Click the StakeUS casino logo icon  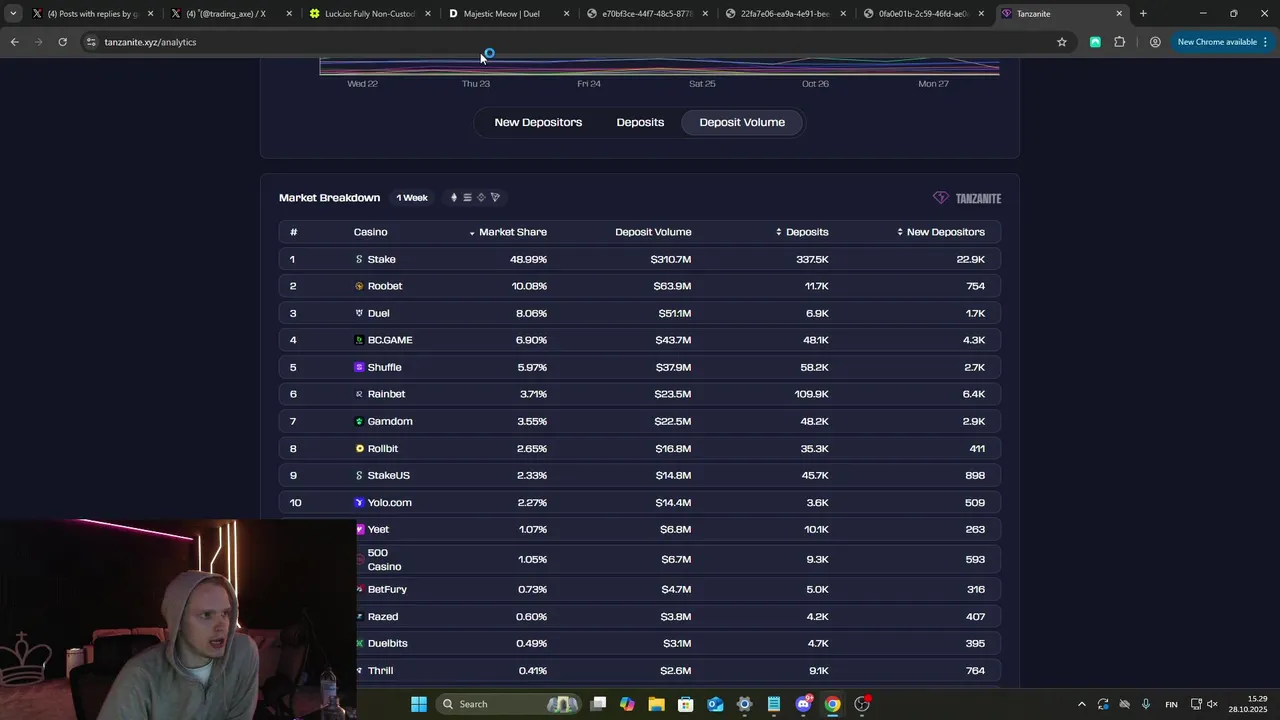pos(359,475)
